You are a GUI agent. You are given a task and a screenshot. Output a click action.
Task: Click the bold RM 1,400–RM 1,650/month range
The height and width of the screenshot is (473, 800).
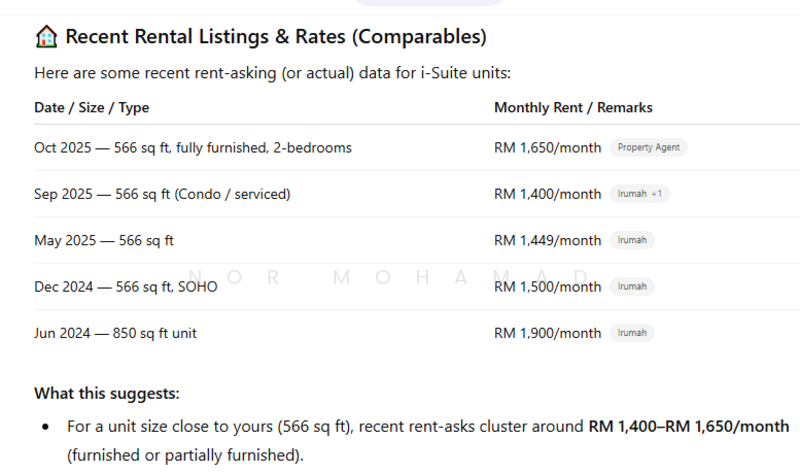coord(688,427)
